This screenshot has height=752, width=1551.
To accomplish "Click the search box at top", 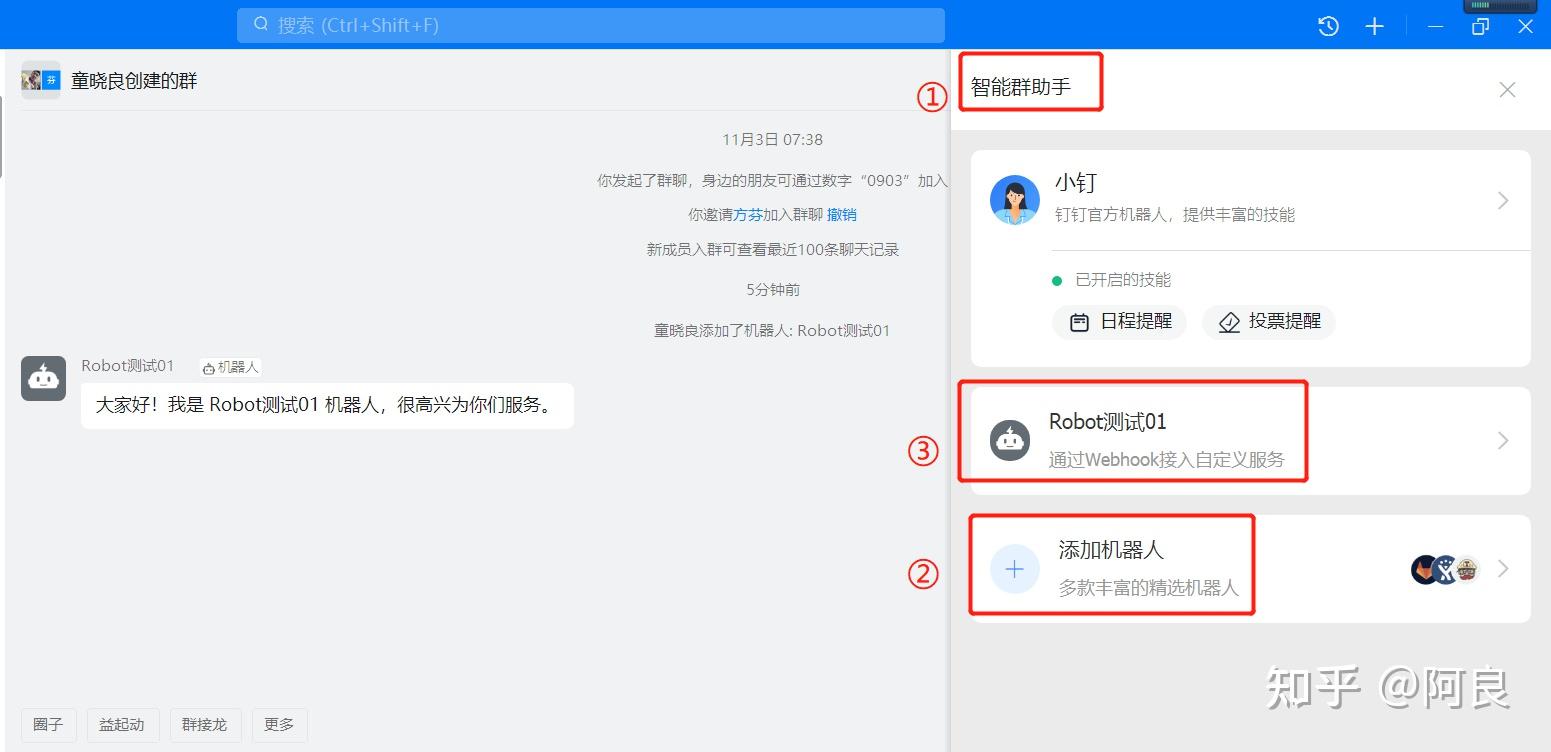I will point(591,25).
